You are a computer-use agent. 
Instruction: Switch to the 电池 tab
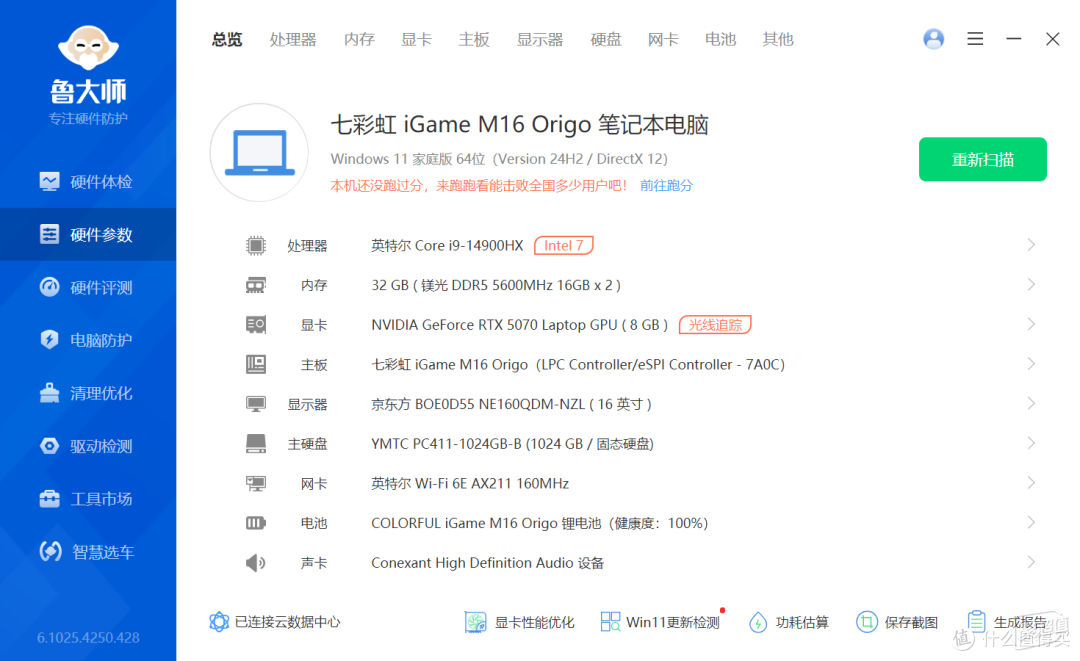(720, 39)
